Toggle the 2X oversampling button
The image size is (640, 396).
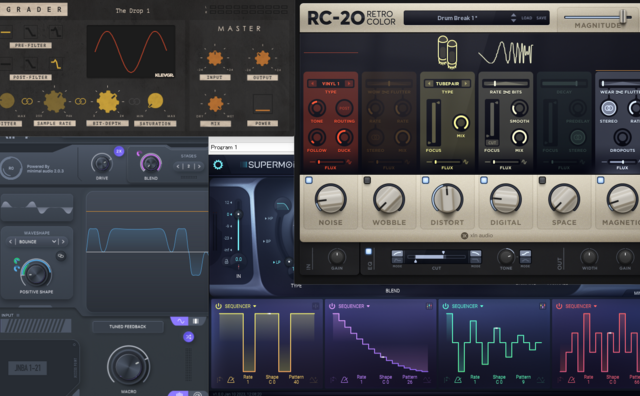(119, 151)
